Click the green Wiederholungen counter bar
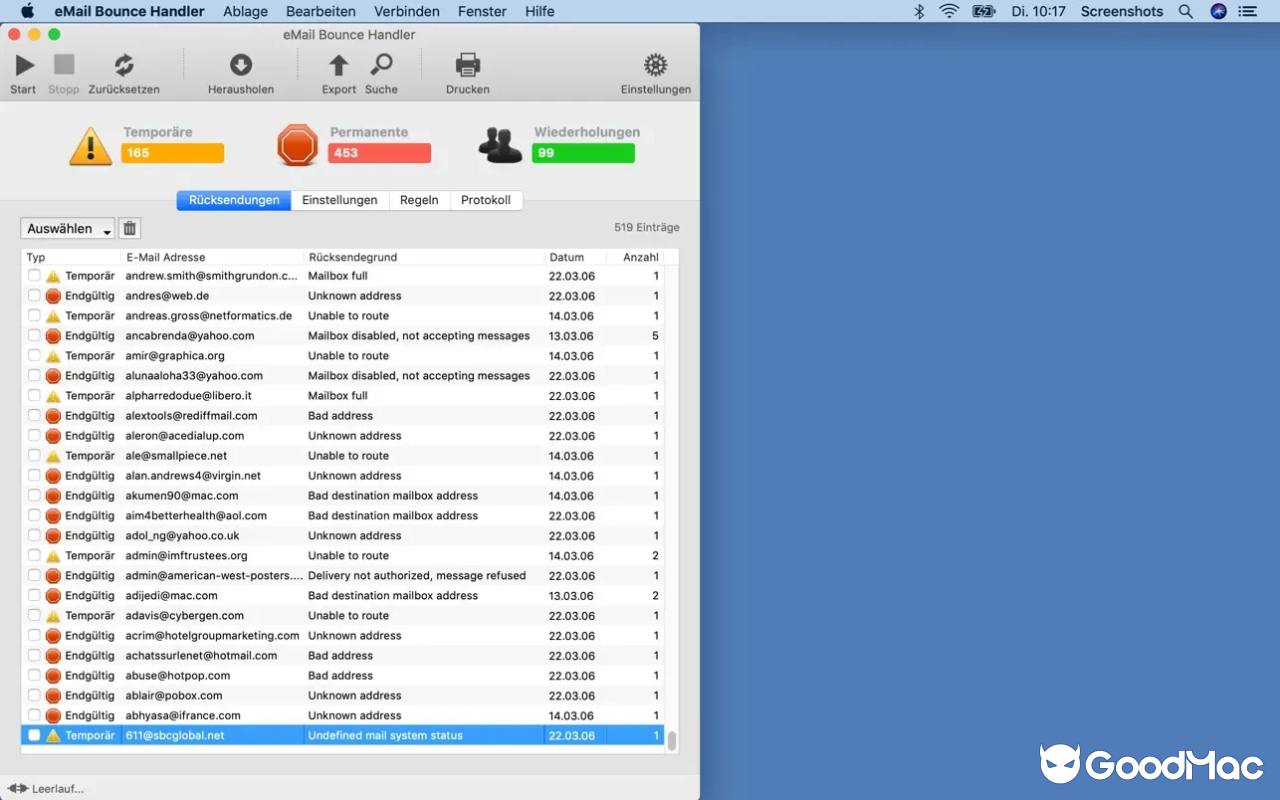The image size is (1280, 800). tap(584, 152)
